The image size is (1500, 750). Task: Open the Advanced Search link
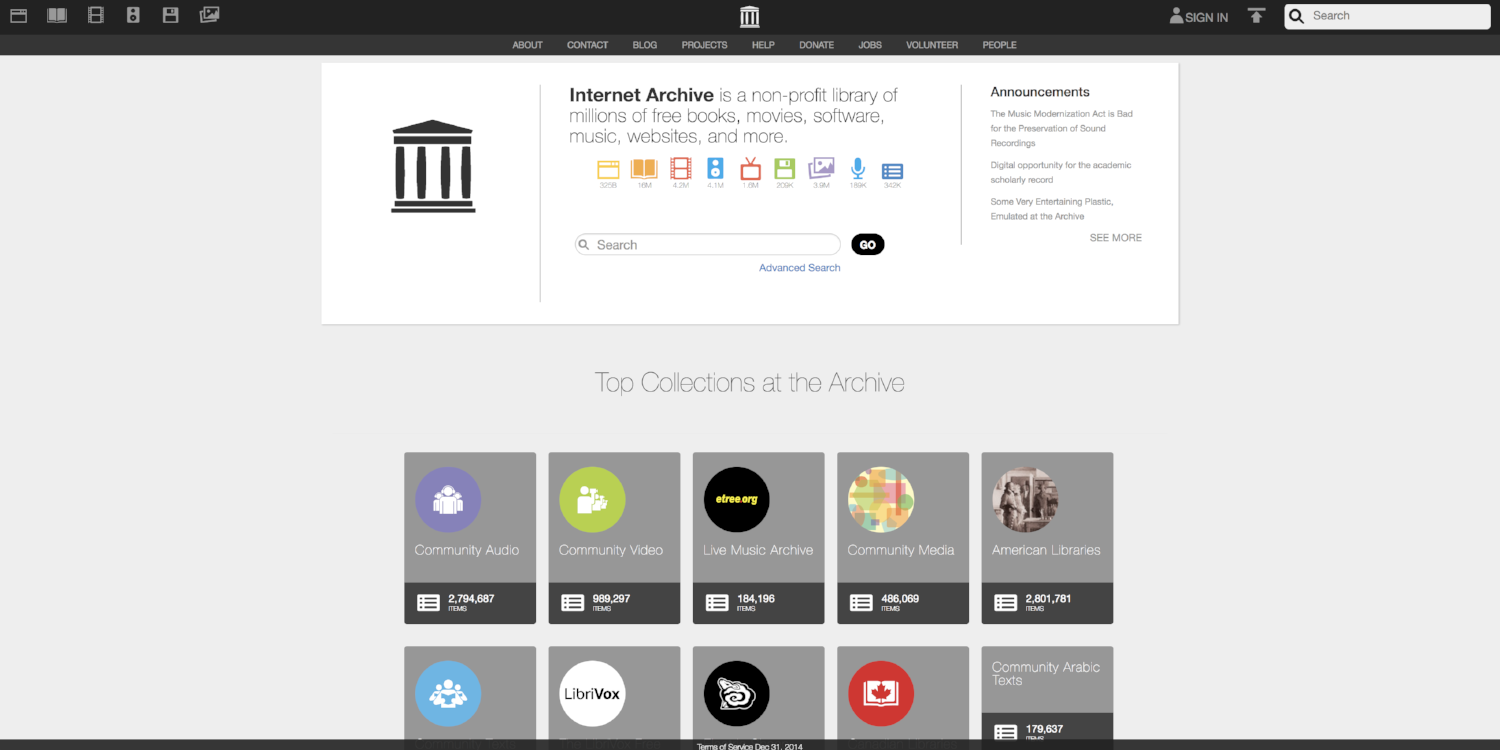pos(799,268)
